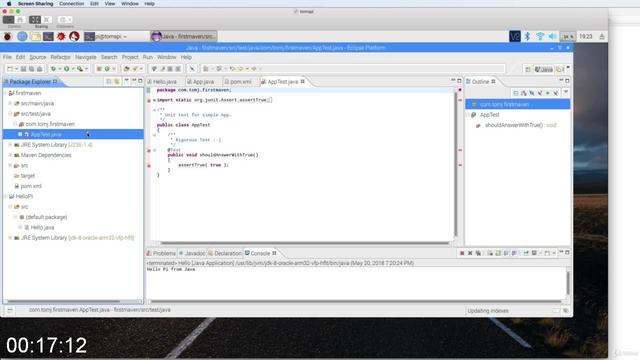This screenshot has height=360, width=640.
Task: Toggle Sort in Outline toolbar
Action: tap(524, 93)
